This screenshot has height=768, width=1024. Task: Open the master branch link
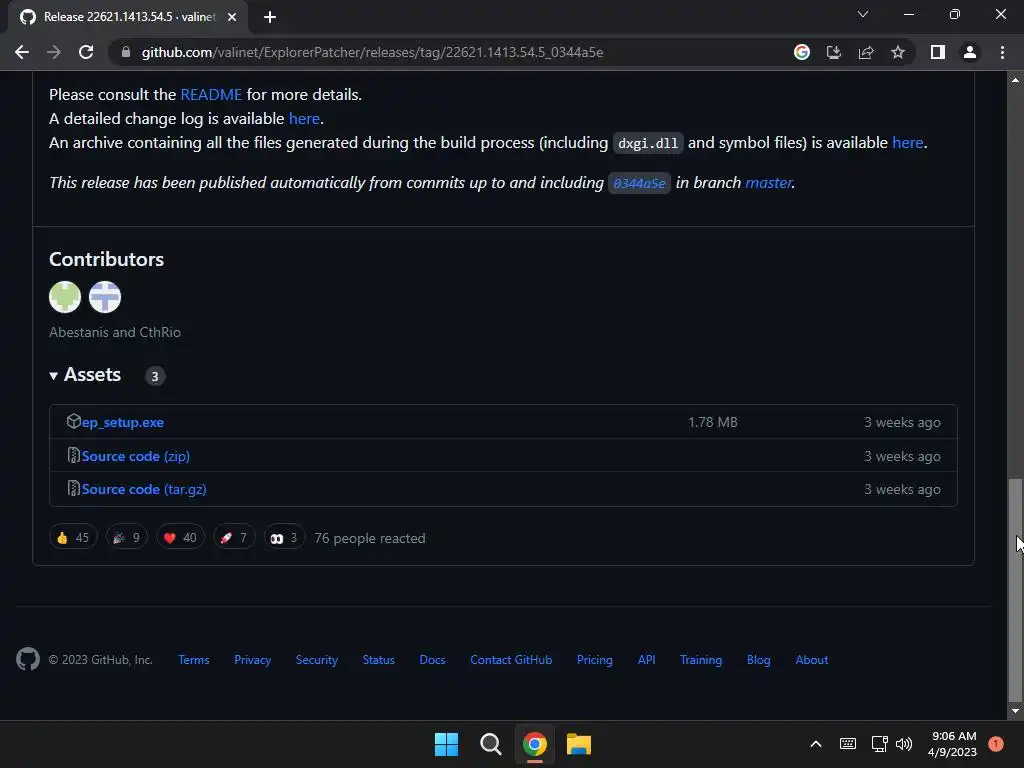coord(769,183)
